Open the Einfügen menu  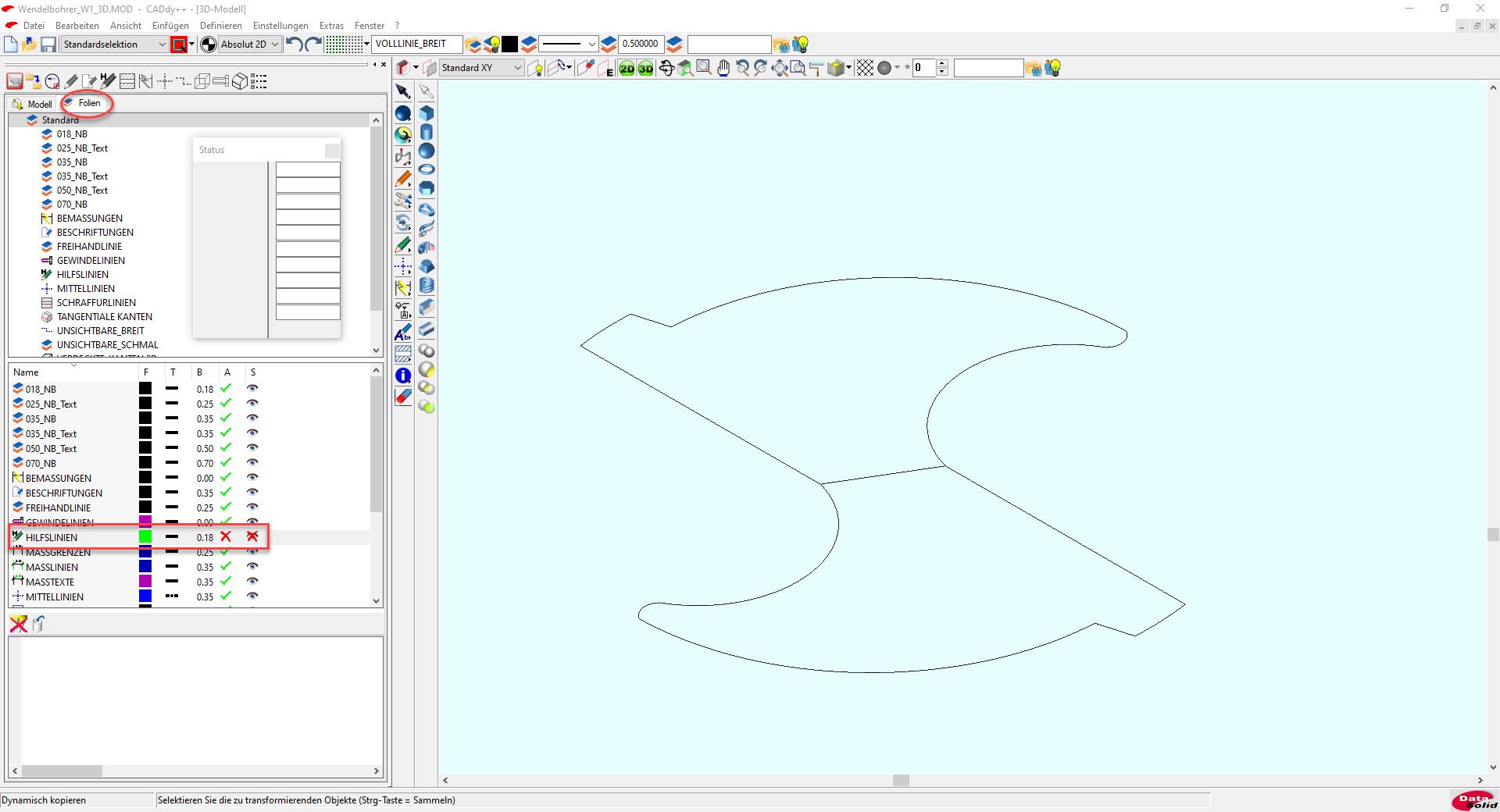170,26
